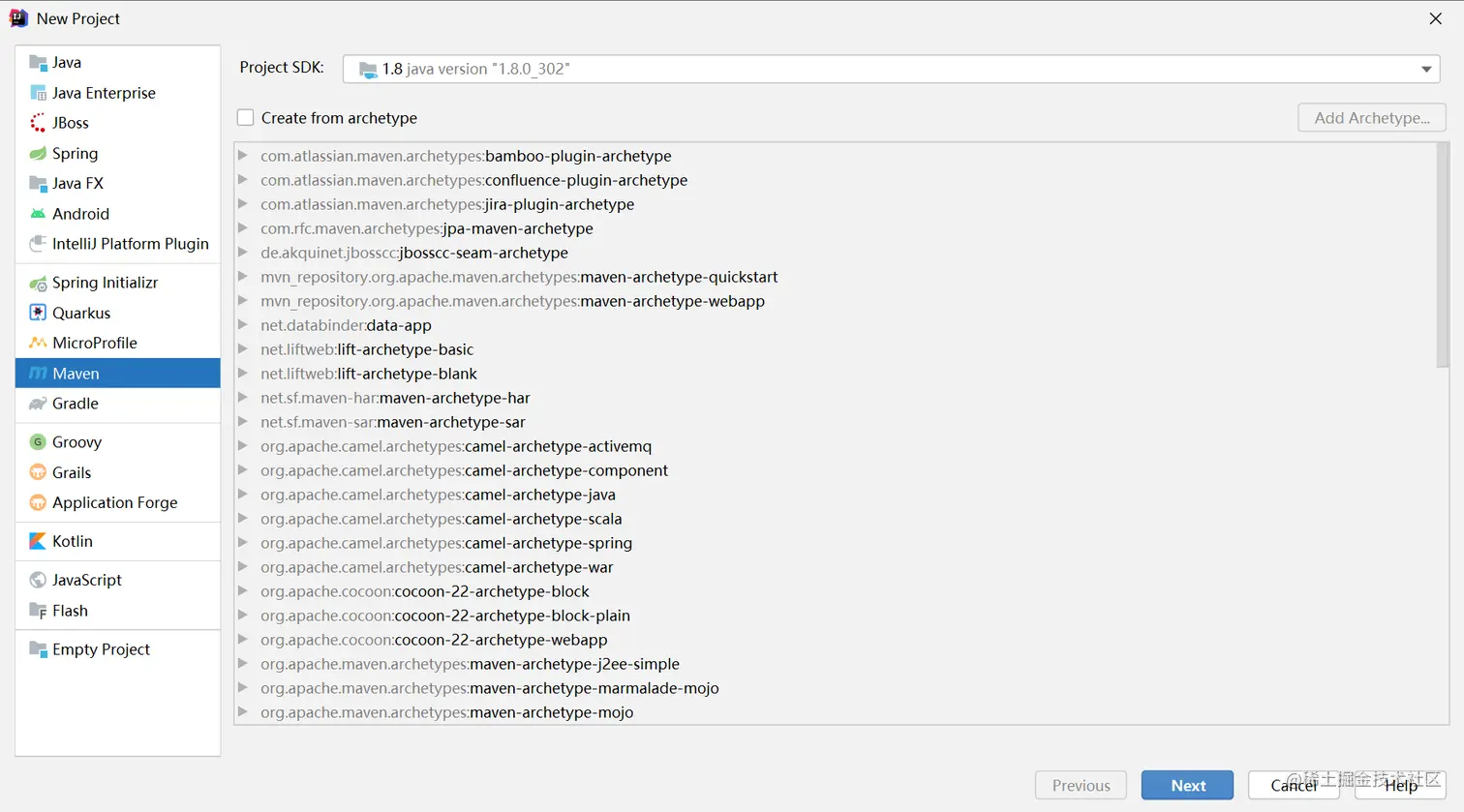The height and width of the screenshot is (812, 1464).
Task: Expand maven-archetype-quickstart node
Action: point(243,276)
